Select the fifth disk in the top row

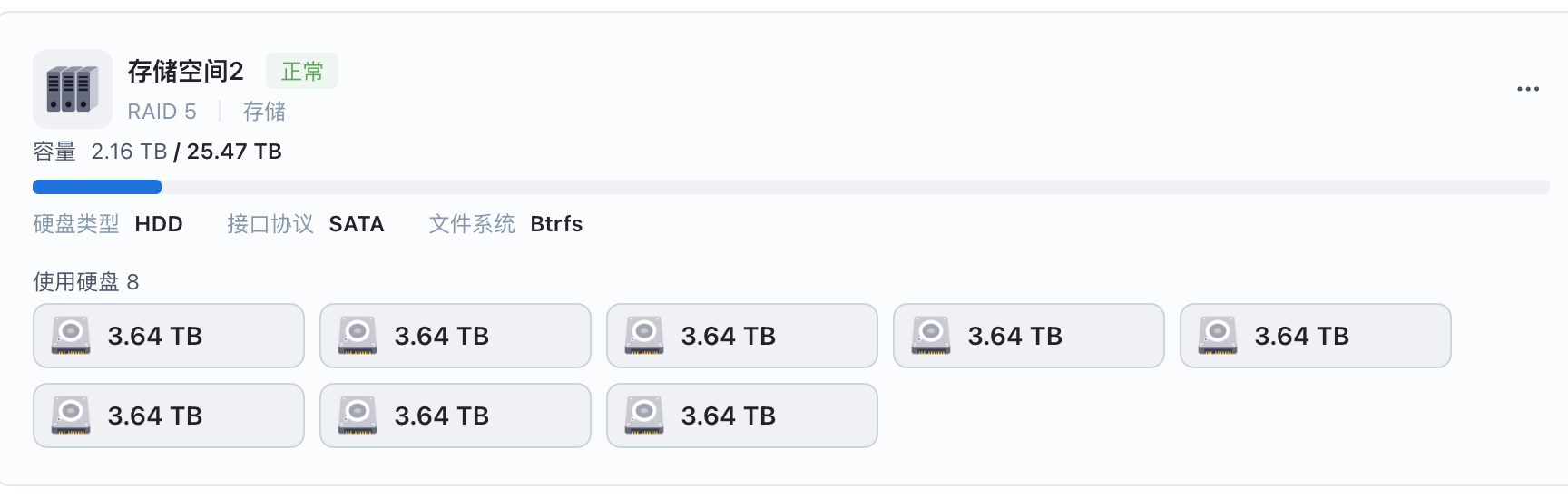[x=1316, y=336]
